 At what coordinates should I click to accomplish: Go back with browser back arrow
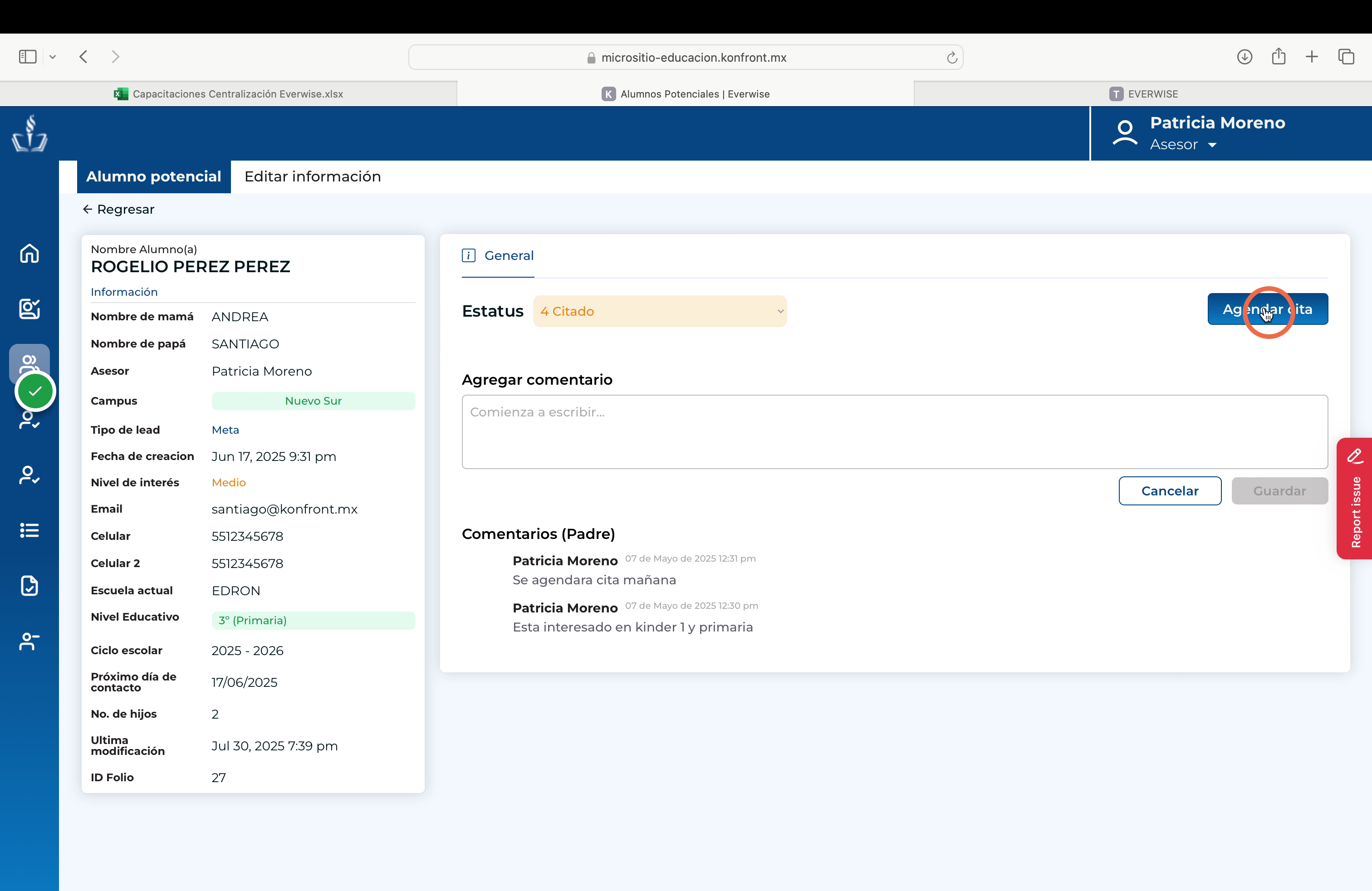[x=83, y=56]
